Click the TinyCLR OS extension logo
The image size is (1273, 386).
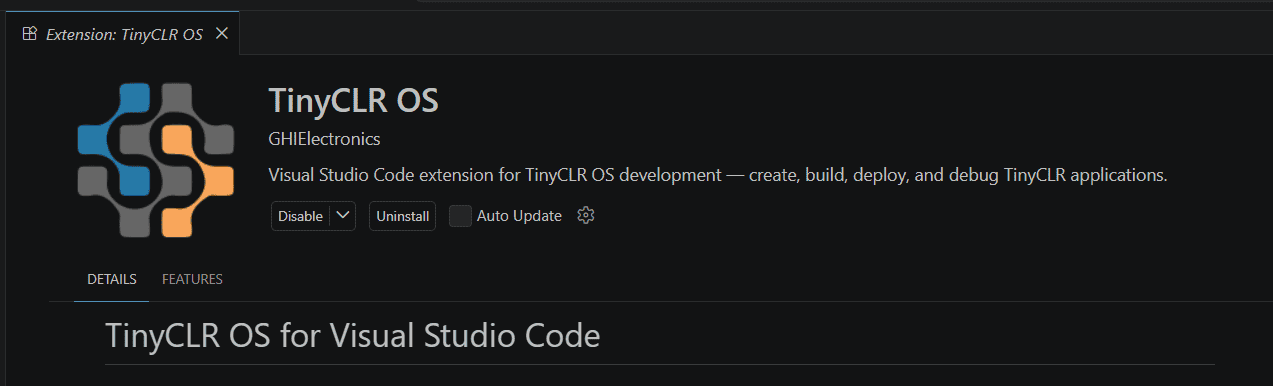pos(155,161)
